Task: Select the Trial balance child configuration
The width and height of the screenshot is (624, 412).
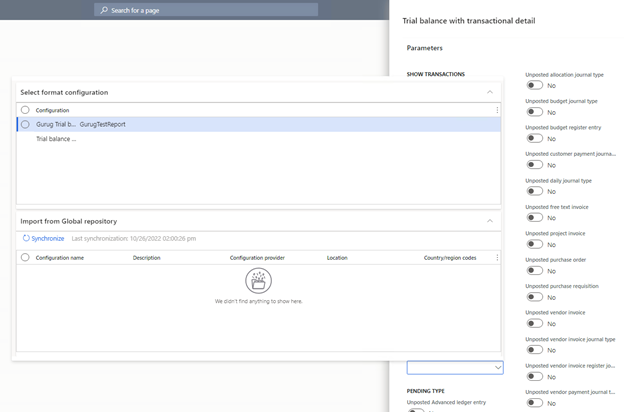Action: tap(56, 139)
